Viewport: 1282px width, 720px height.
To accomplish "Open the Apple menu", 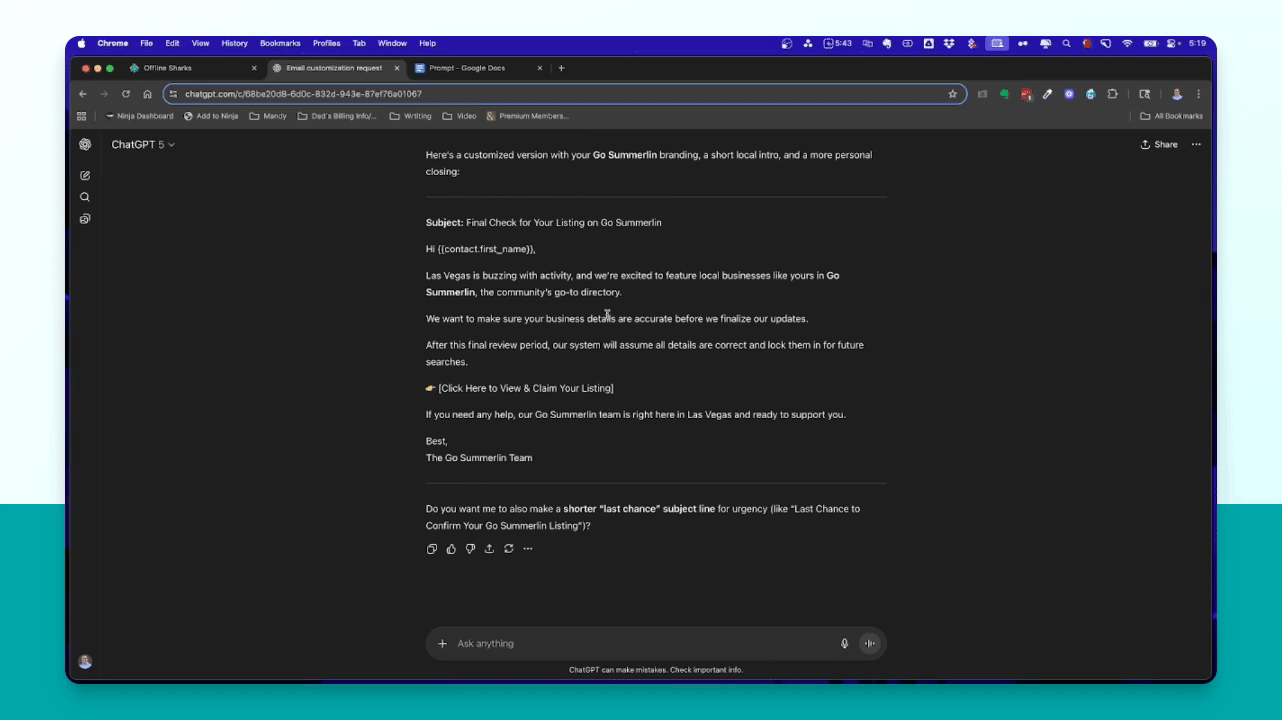I will pyautogui.click(x=82, y=44).
